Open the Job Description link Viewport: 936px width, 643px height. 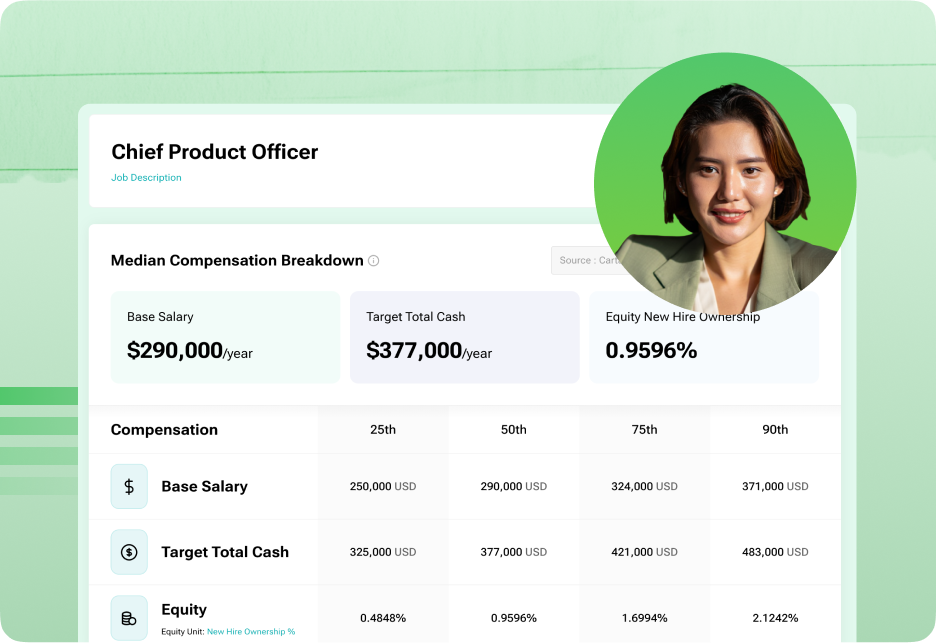146,178
